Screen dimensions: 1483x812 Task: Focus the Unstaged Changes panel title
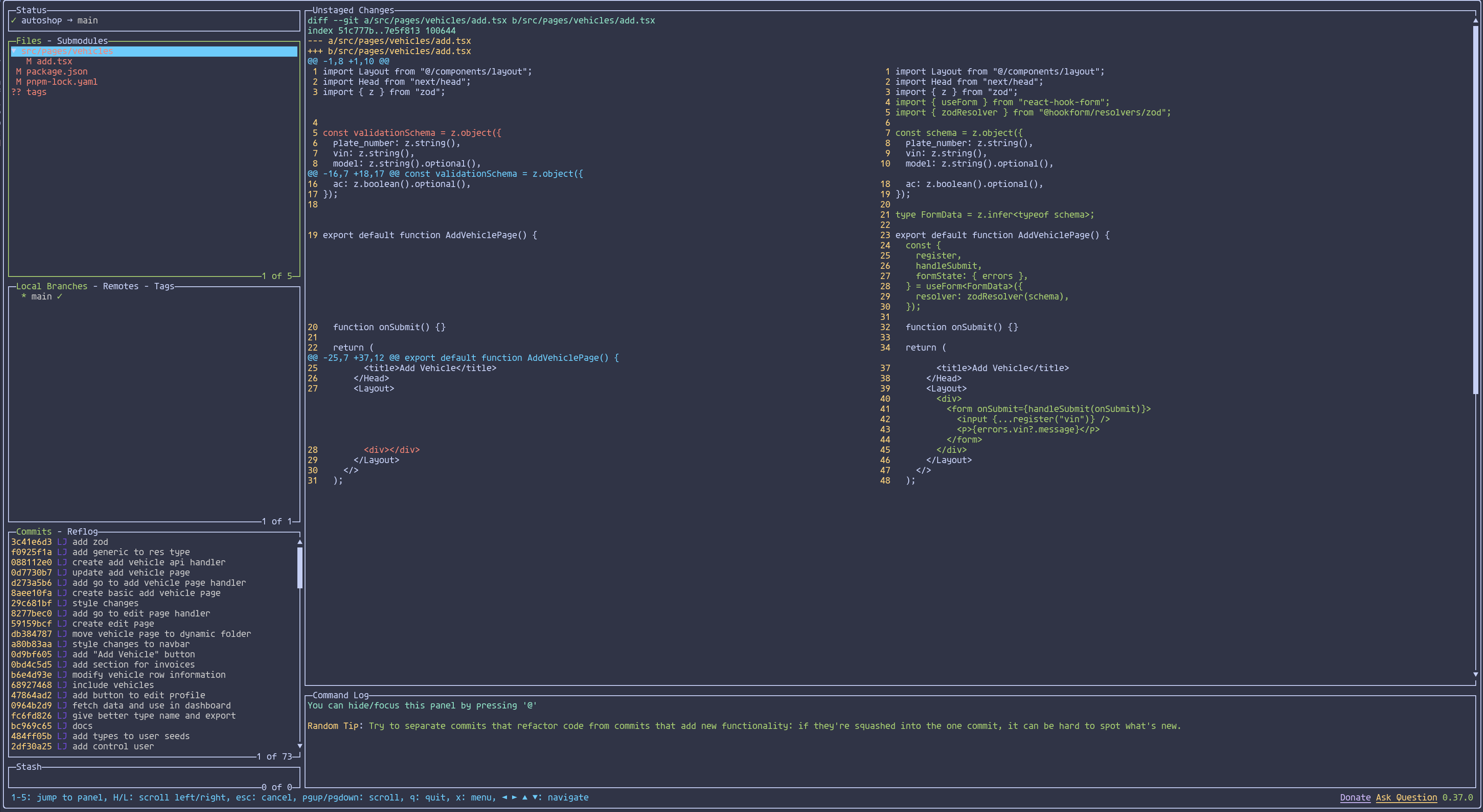click(353, 10)
